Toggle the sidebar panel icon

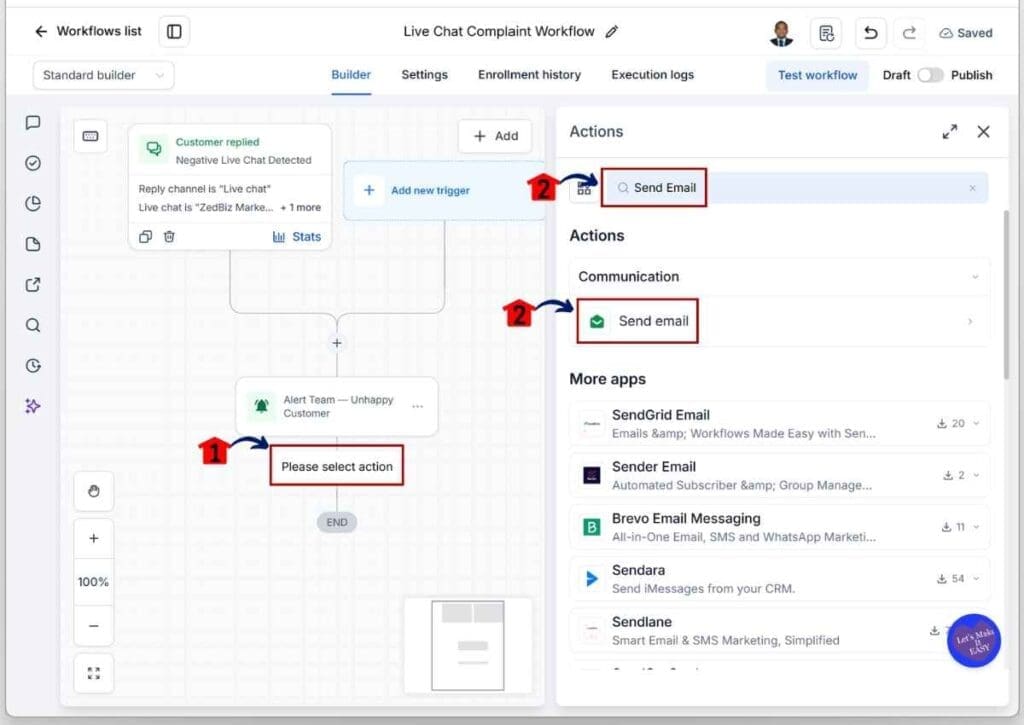[174, 31]
